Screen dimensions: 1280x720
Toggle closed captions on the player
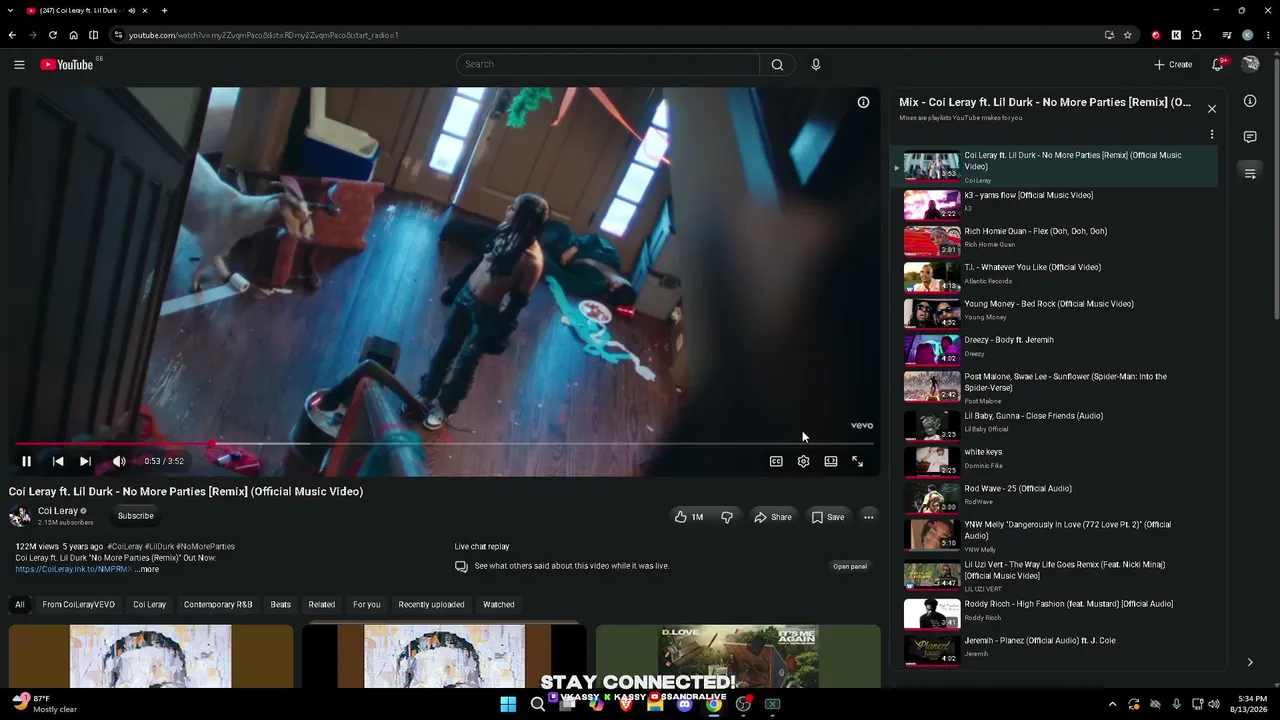click(x=776, y=461)
